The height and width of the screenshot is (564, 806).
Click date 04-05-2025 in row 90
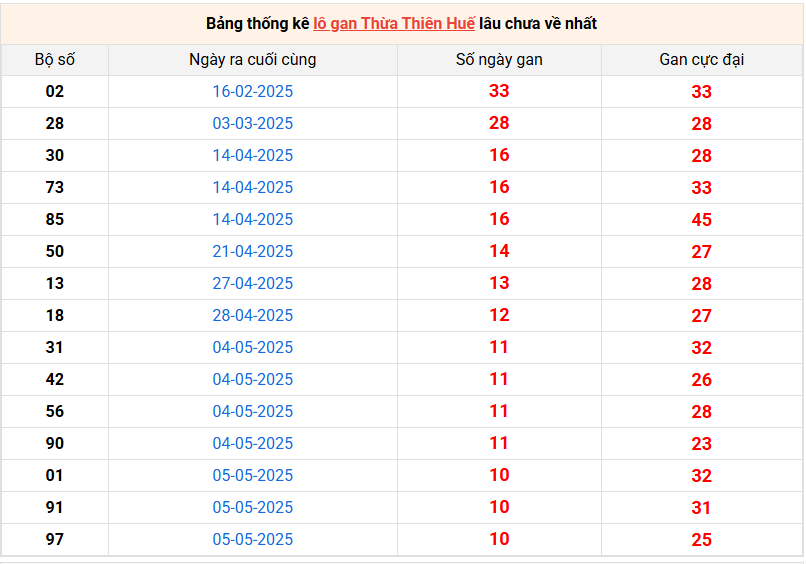[252, 443]
